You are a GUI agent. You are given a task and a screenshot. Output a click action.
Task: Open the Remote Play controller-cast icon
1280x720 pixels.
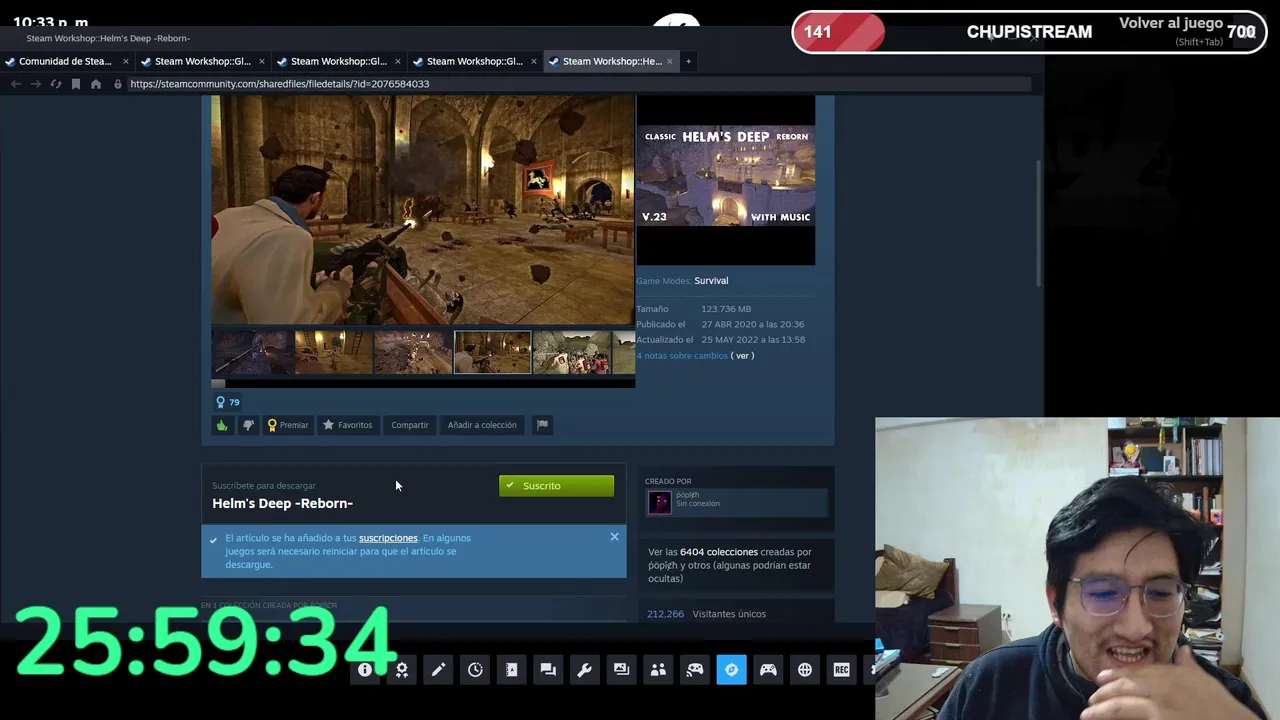pos(695,670)
